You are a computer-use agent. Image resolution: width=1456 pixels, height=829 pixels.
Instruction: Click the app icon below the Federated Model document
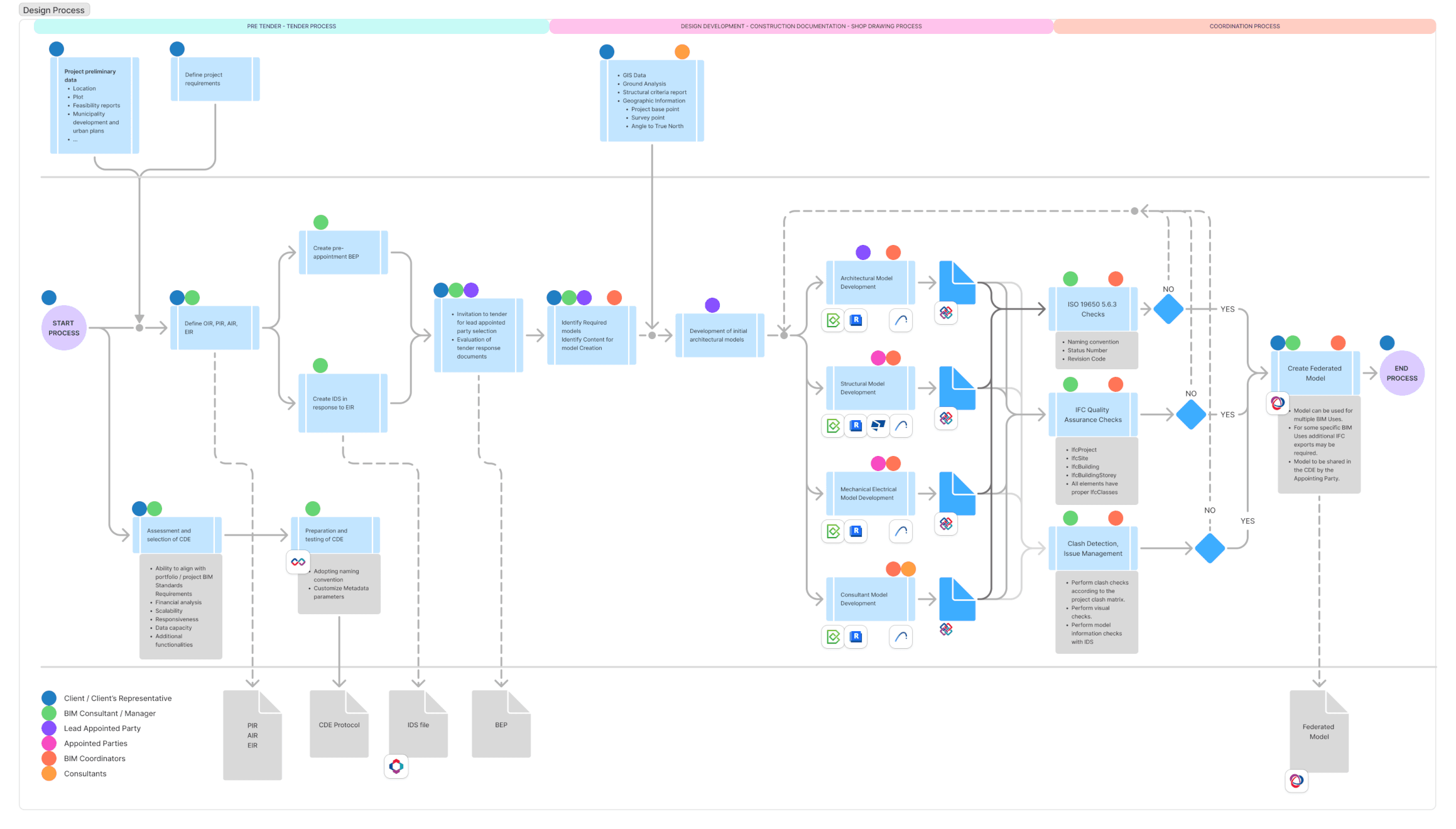coord(1296,781)
